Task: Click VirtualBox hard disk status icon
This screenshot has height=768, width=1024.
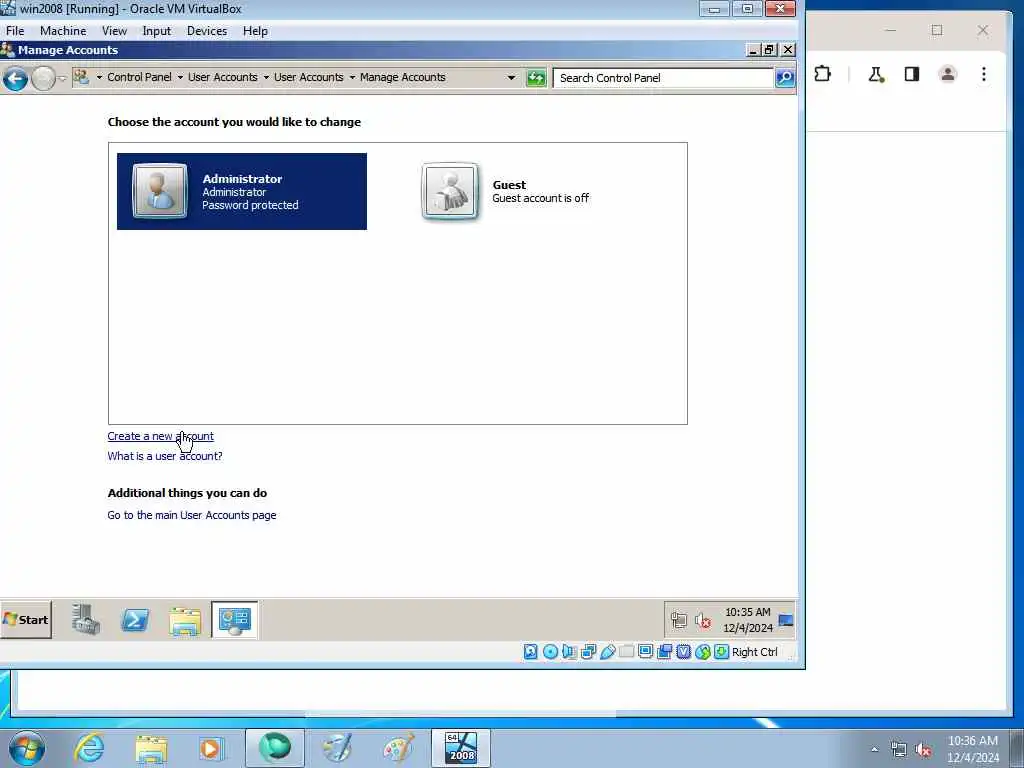Action: click(x=531, y=652)
